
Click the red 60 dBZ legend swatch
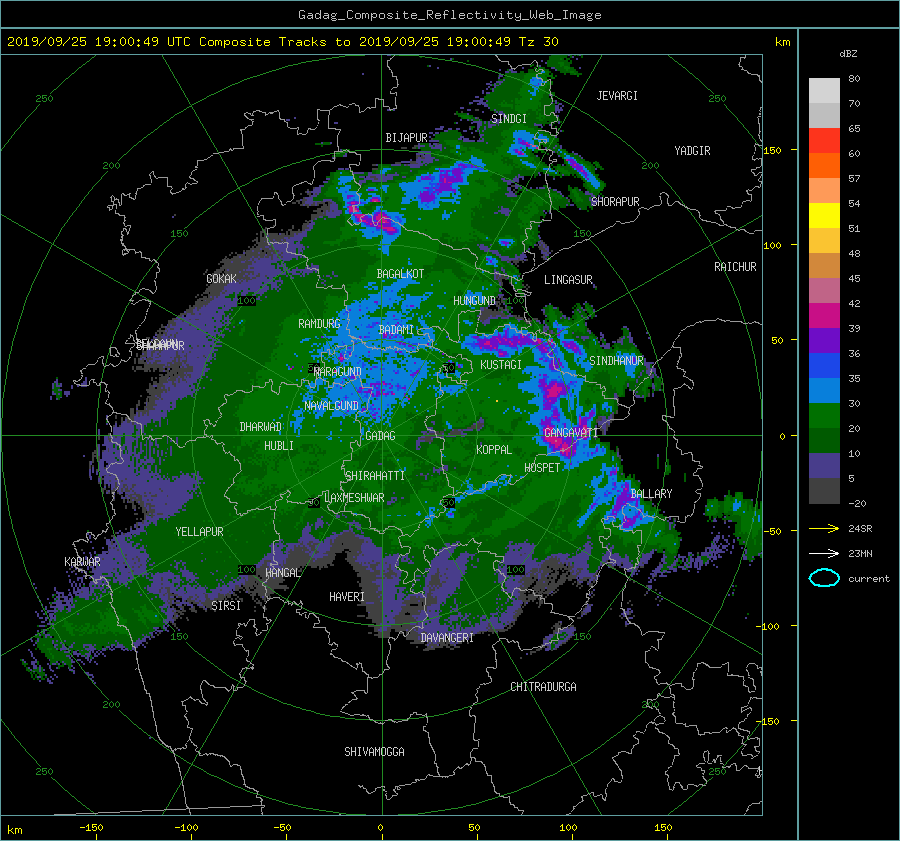coord(824,140)
